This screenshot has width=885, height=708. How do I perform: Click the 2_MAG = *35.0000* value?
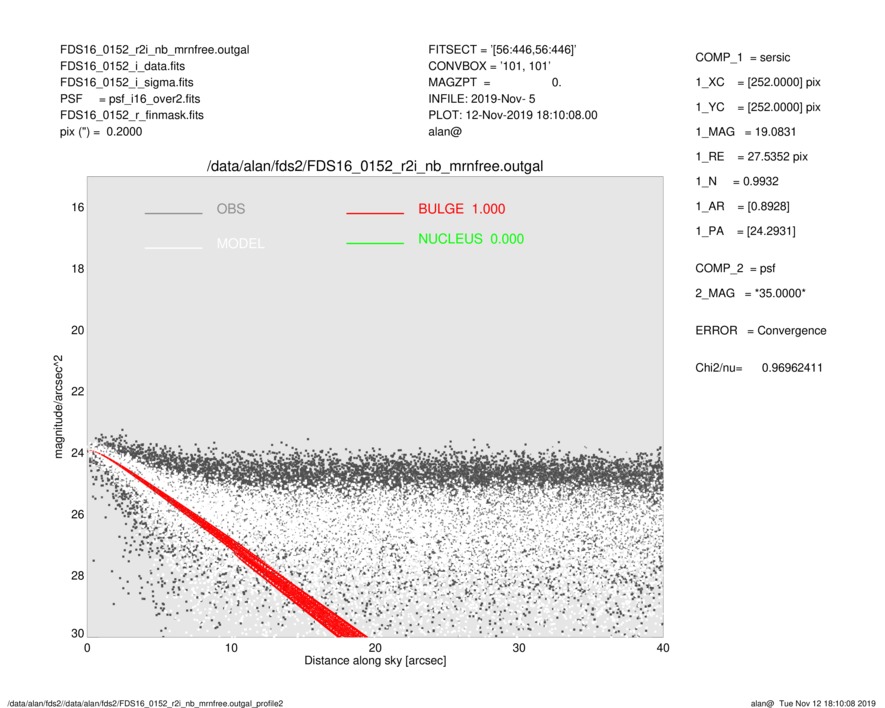point(750,293)
